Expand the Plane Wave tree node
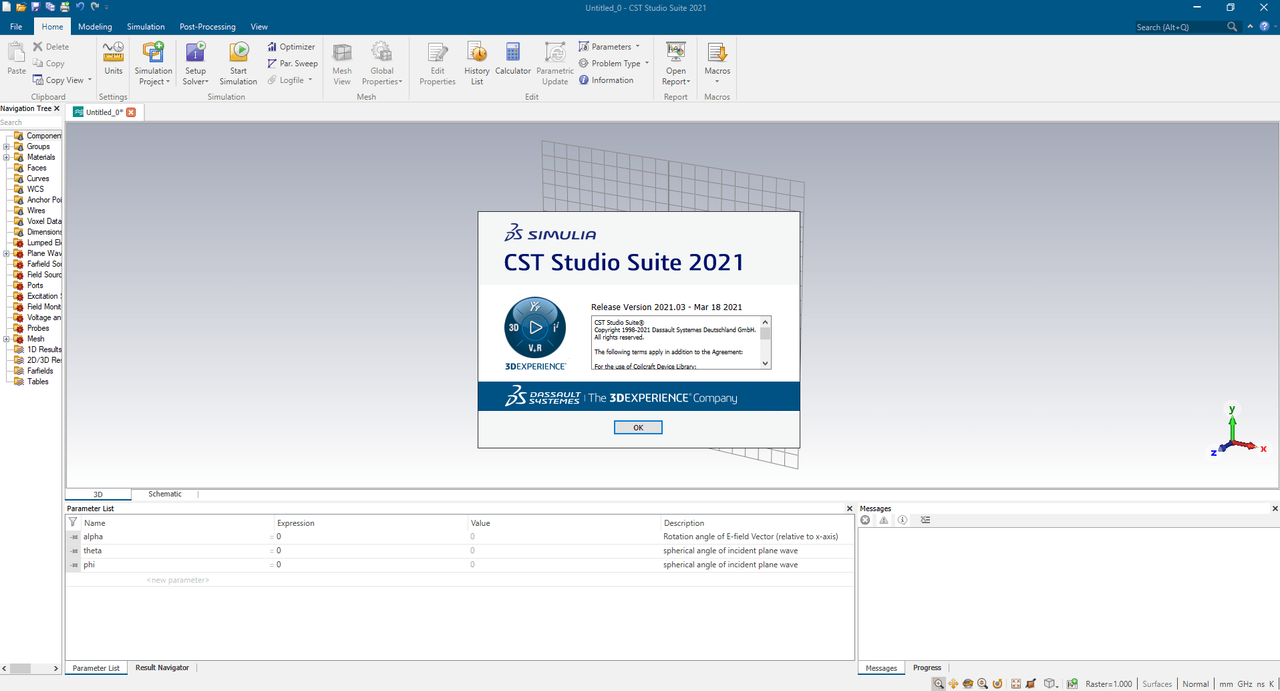This screenshot has height=691, width=1280. (6, 253)
